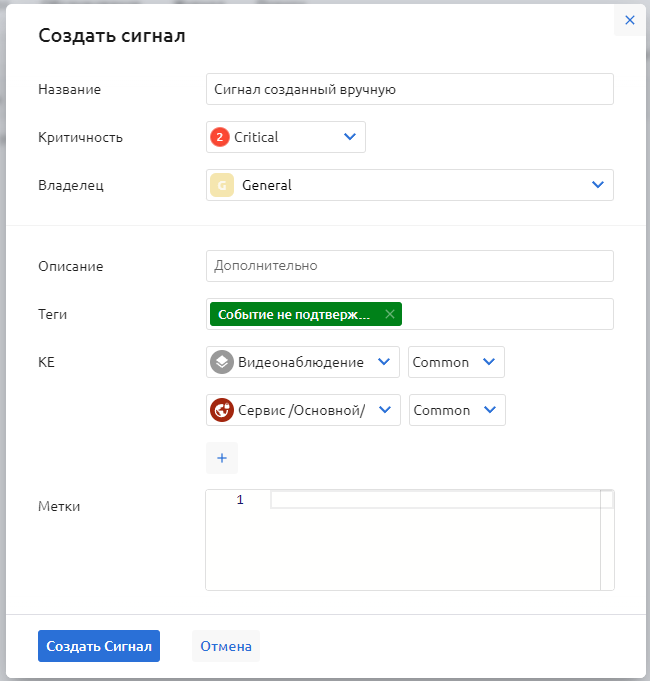This screenshot has height=681, width=650.
Task: Click the red Critical severity badge icon
Action: click(220, 137)
